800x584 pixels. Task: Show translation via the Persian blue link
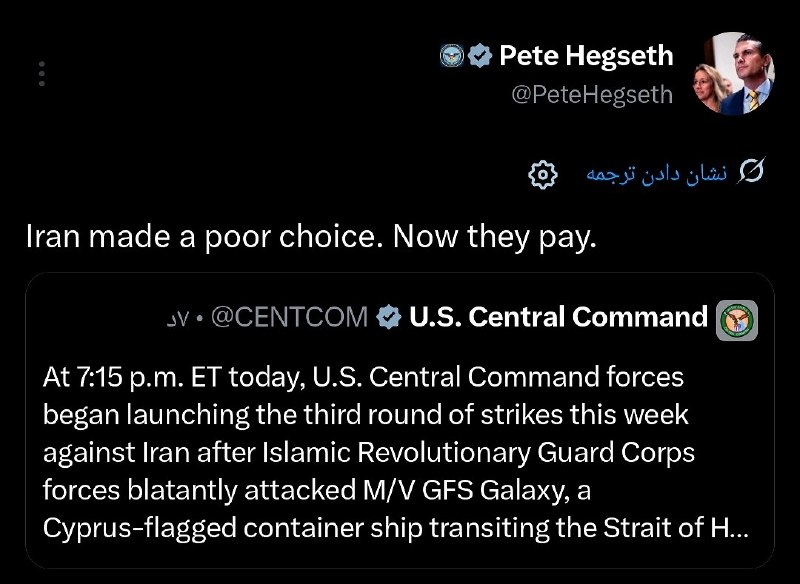point(656,174)
